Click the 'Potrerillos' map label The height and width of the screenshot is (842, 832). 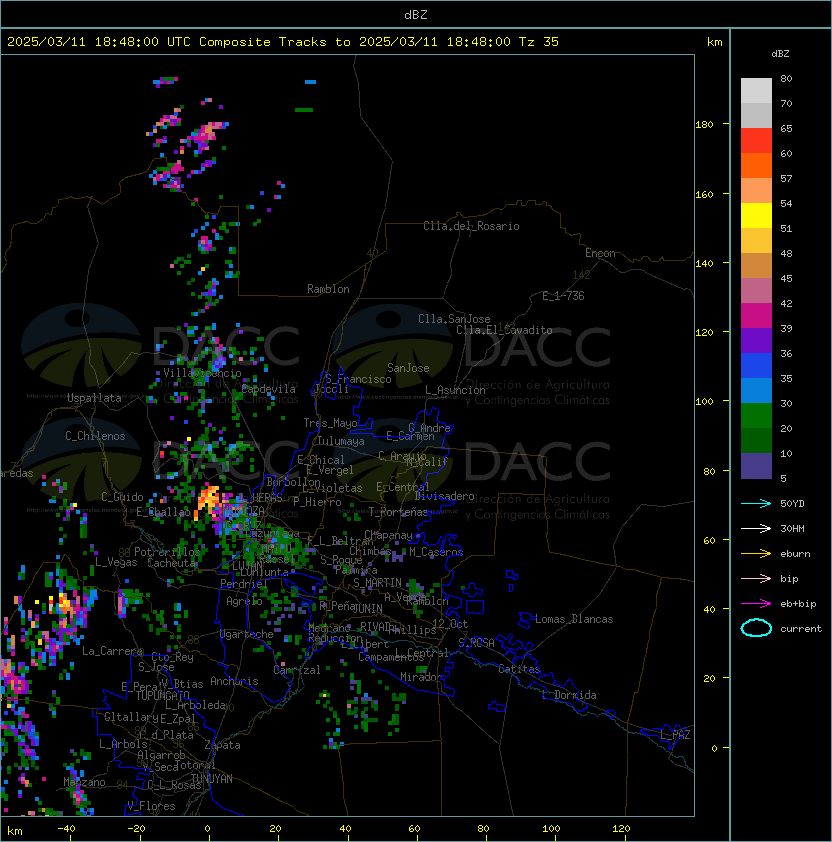(167, 552)
